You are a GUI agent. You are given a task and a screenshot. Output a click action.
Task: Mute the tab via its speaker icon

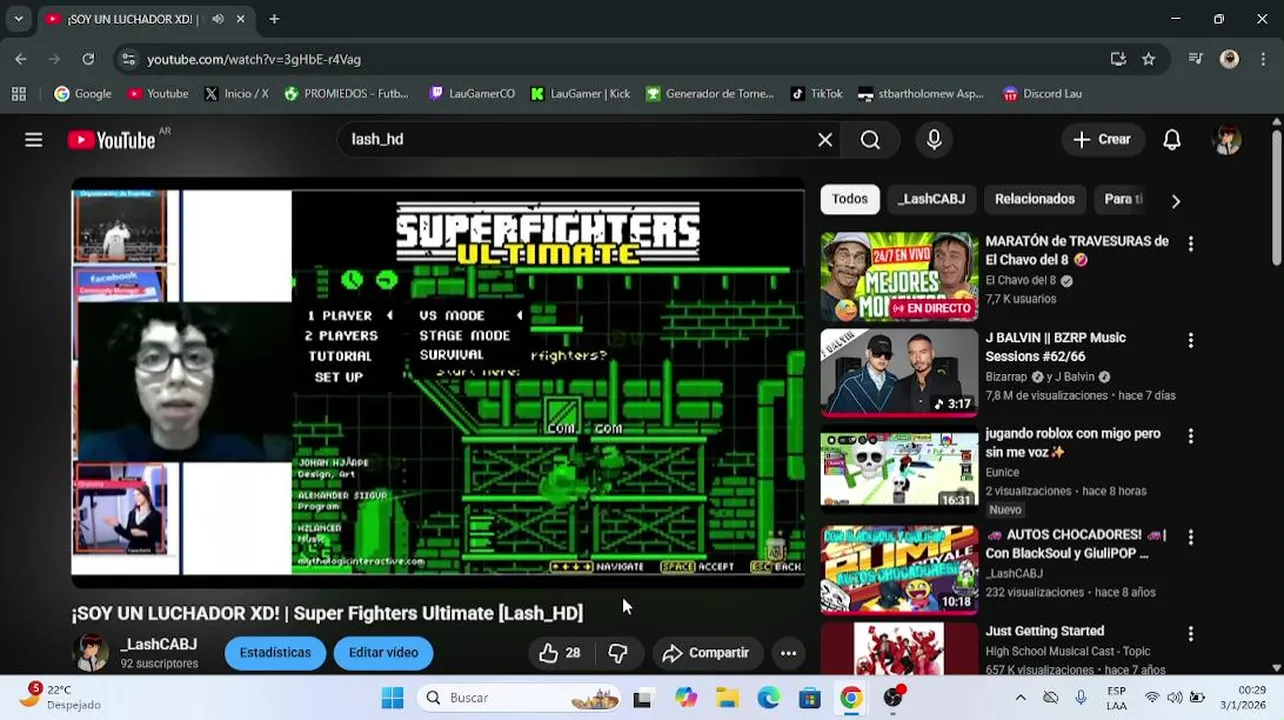pyautogui.click(x=218, y=19)
